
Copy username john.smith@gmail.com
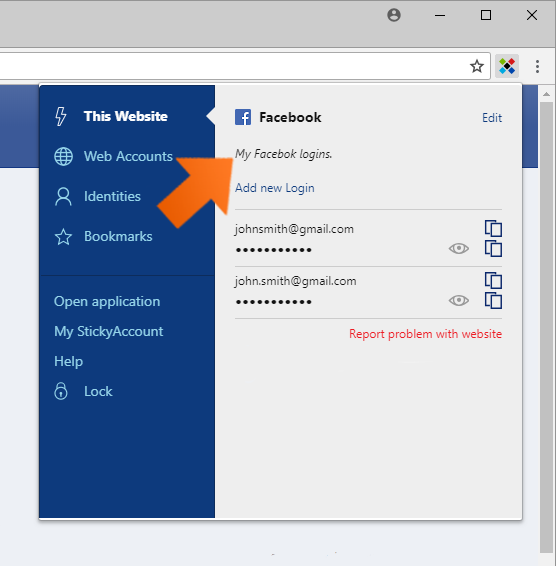(x=493, y=280)
